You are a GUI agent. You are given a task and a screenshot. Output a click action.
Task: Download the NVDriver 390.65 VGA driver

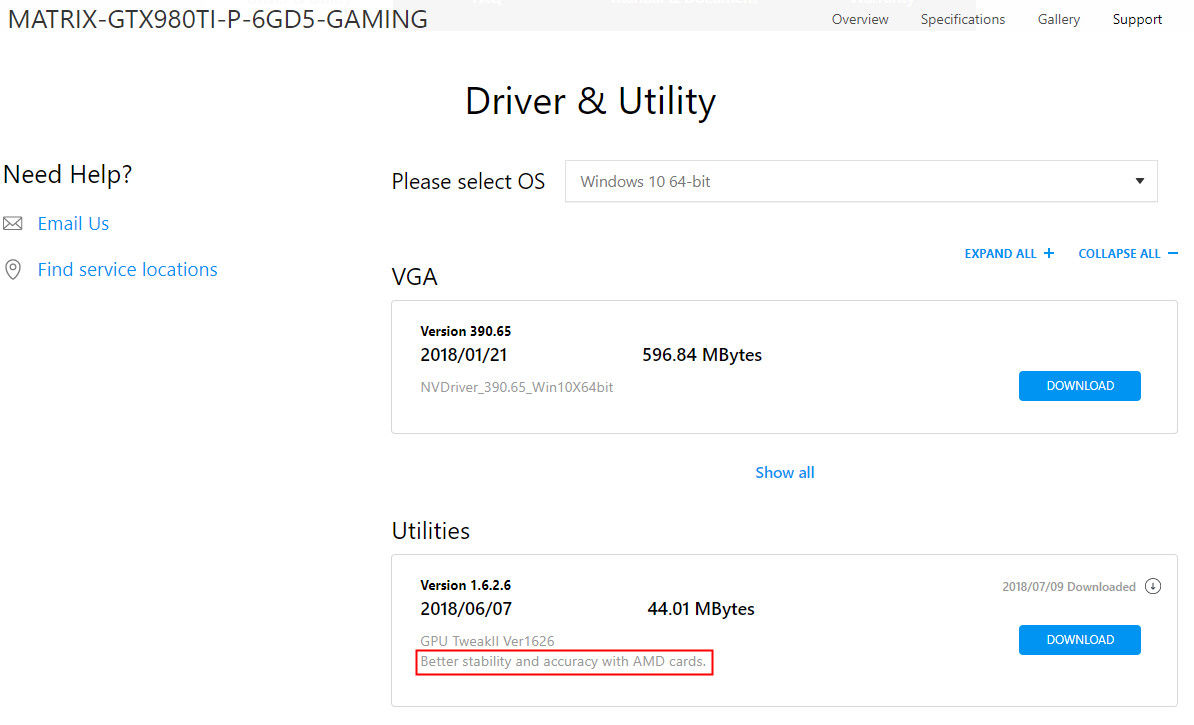(x=1080, y=386)
